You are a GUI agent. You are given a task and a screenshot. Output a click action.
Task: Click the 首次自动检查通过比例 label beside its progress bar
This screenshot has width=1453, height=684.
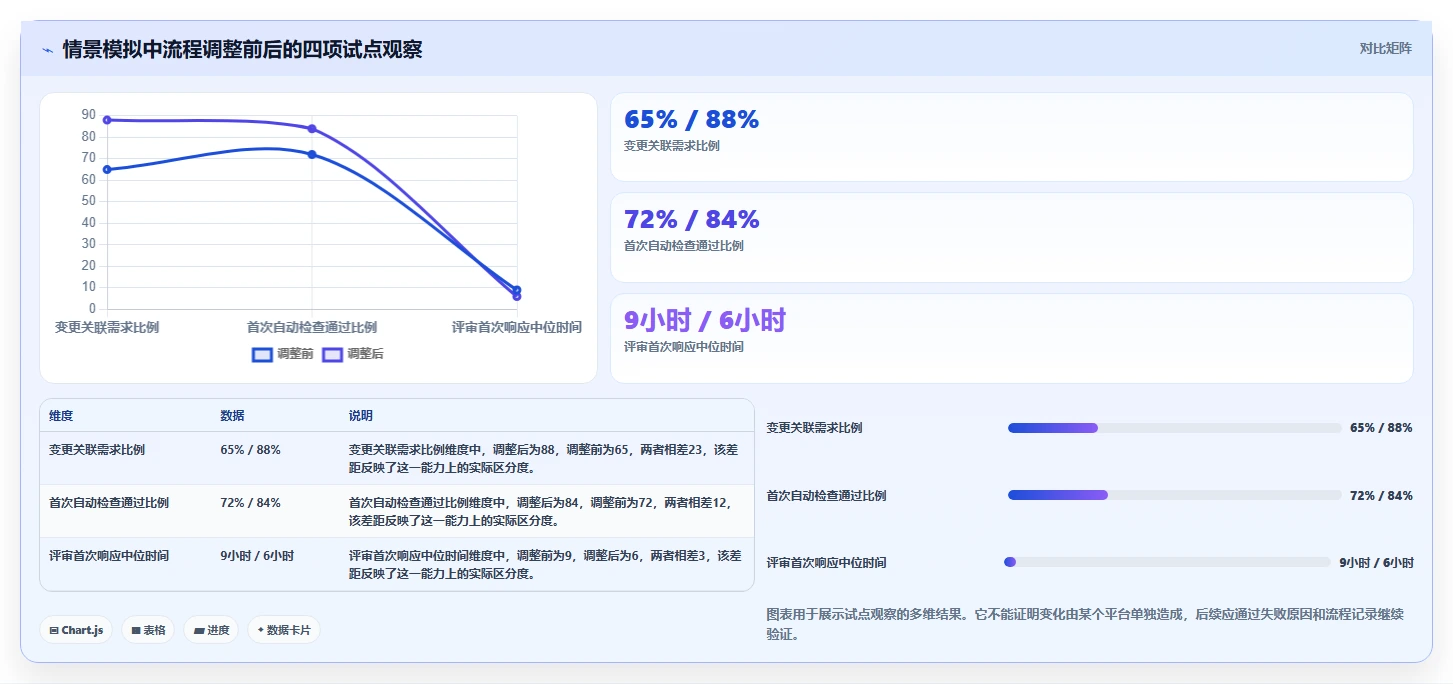(x=827, y=496)
